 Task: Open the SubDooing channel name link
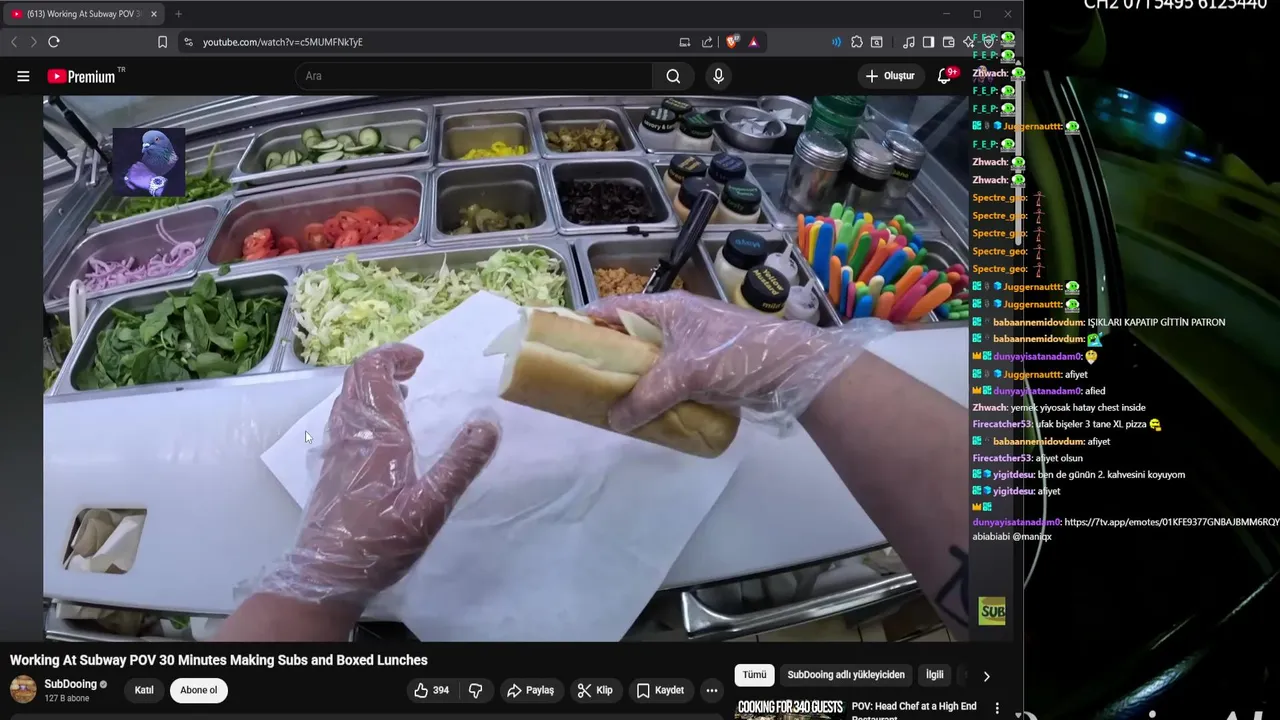[x=70, y=684]
